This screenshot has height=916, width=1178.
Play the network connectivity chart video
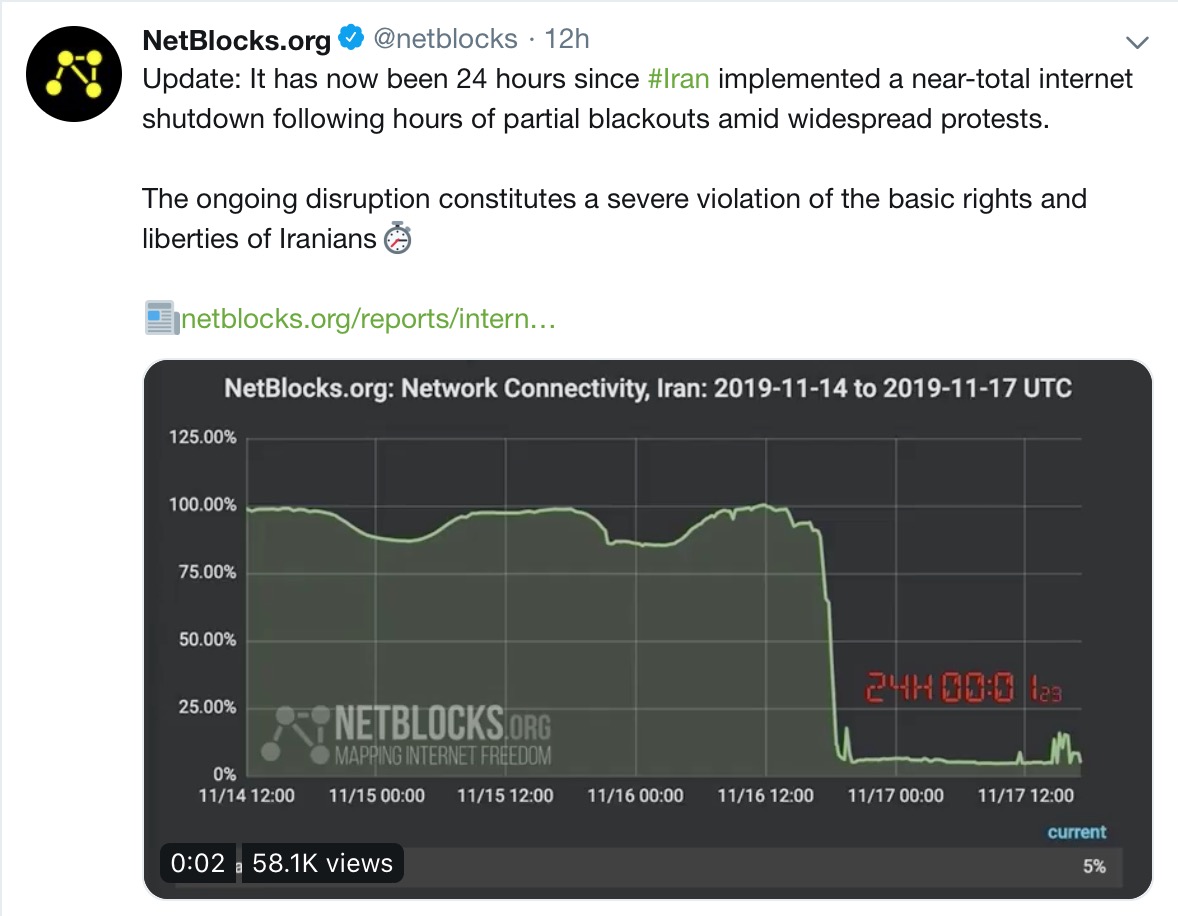[x=648, y=620]
